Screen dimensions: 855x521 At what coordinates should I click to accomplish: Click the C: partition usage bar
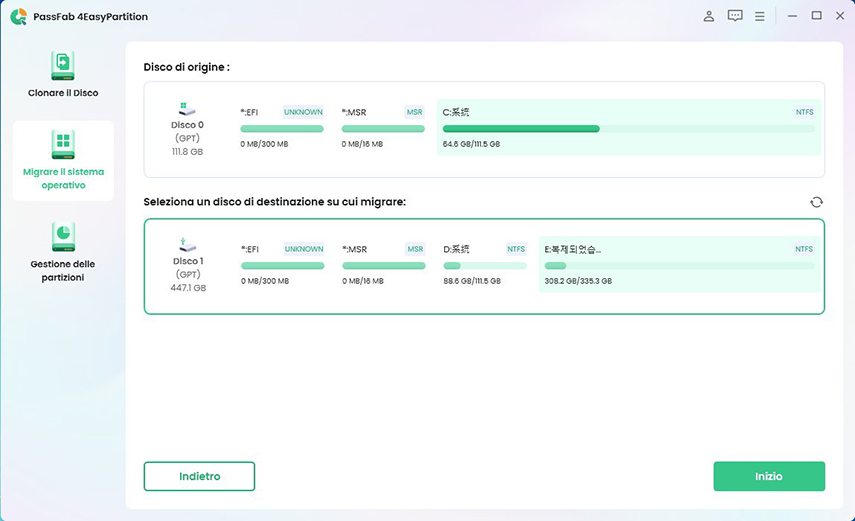point(628,129)
